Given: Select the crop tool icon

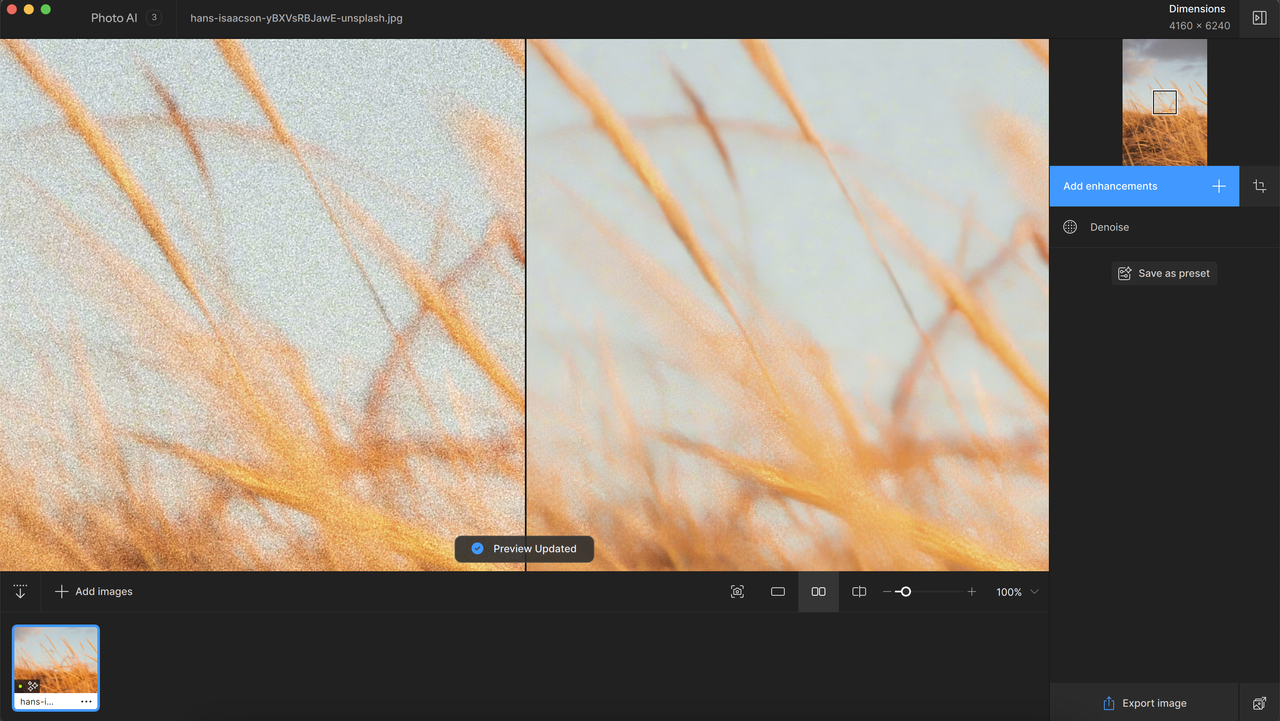Looking at the screenshot, I should coord(1259,186).
